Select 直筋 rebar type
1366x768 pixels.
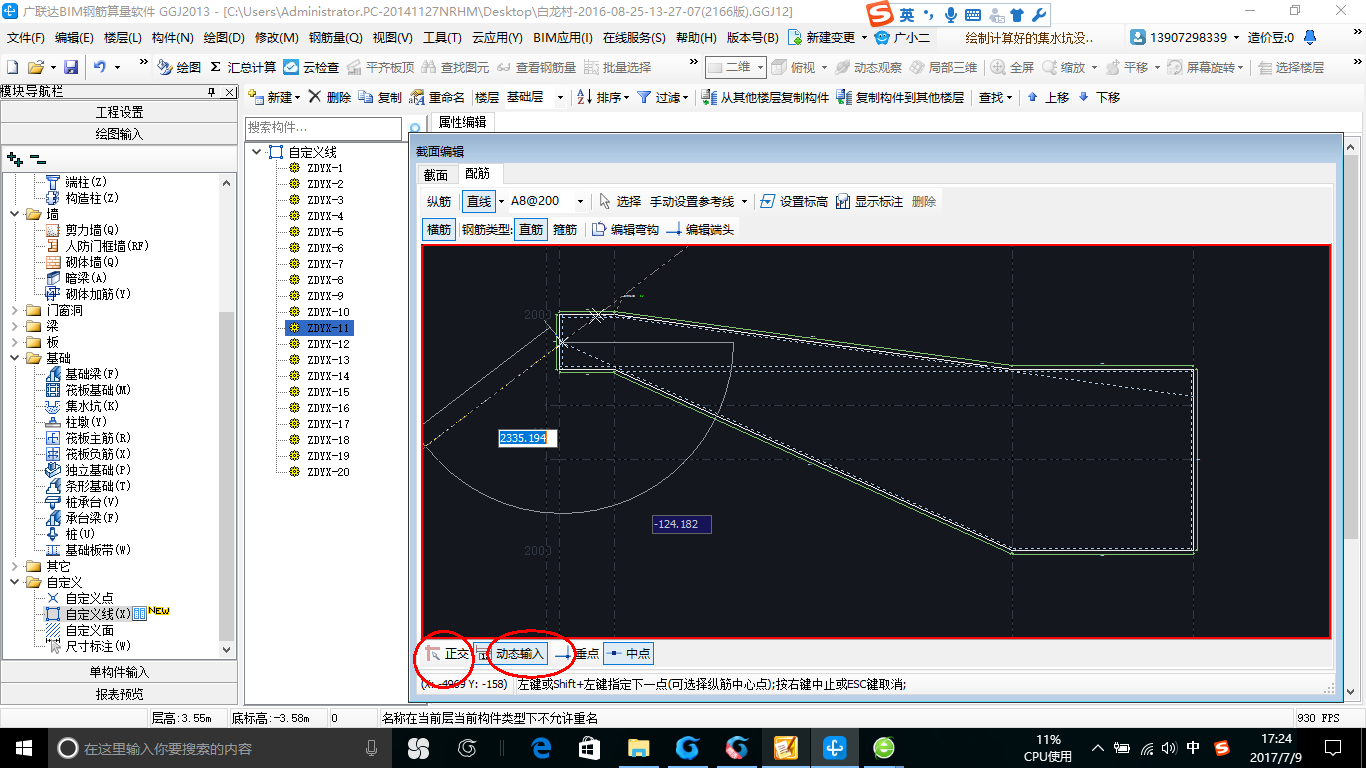point(531,229)
